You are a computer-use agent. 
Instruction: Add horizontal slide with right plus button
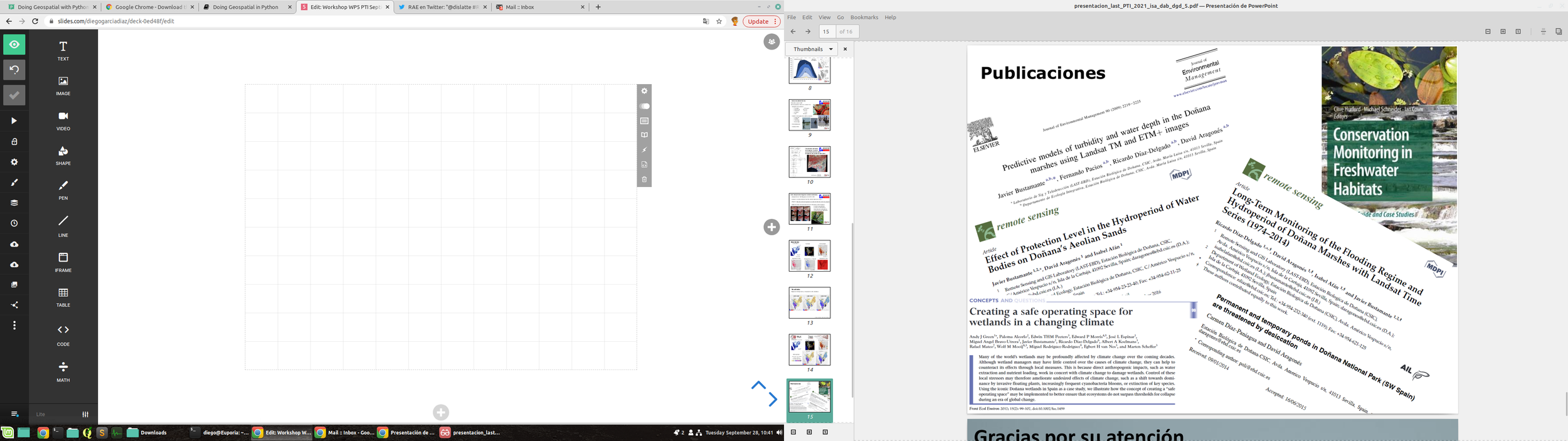771,227
